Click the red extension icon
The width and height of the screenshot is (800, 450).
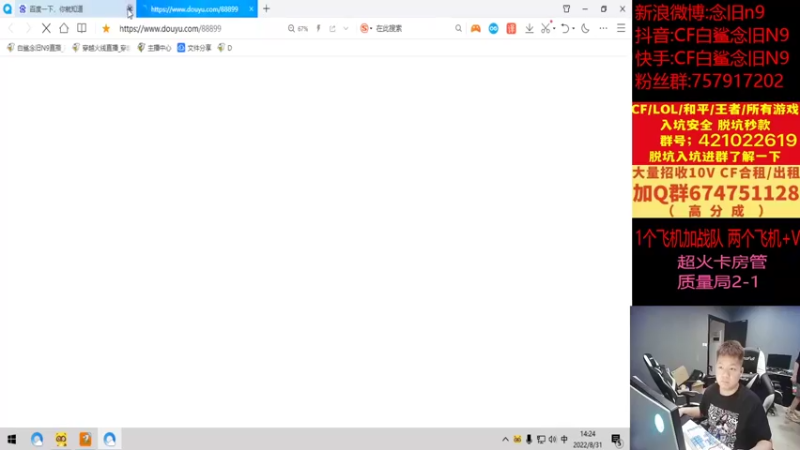[511, 29]
